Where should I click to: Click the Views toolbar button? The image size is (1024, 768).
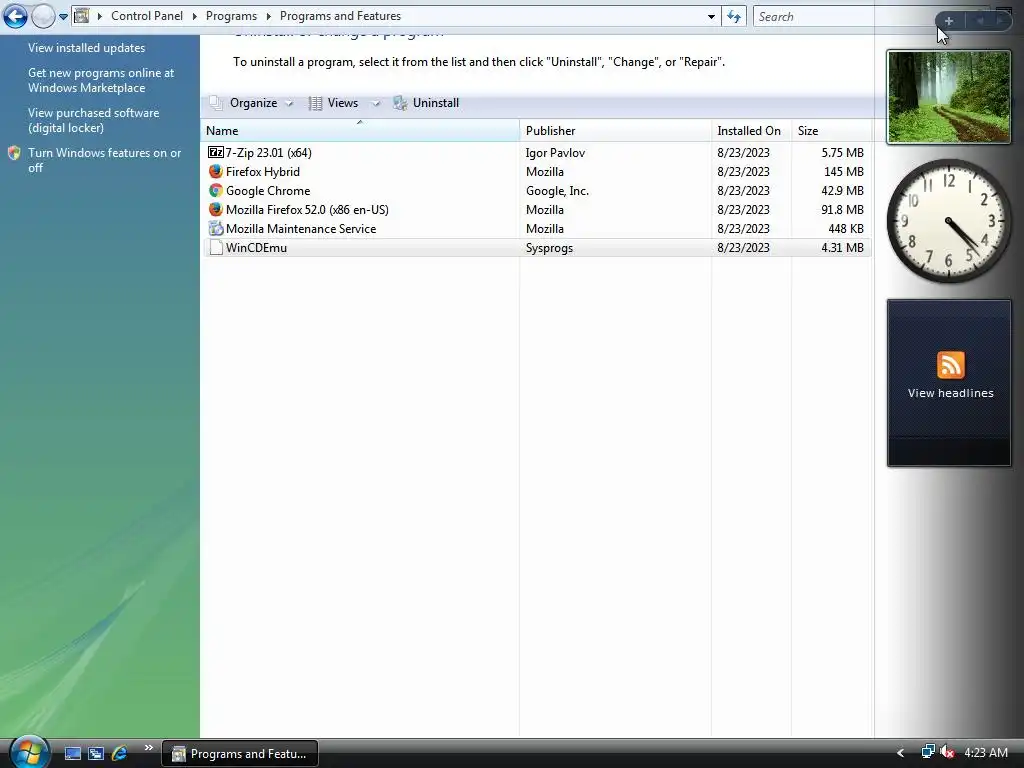(334, 103)
